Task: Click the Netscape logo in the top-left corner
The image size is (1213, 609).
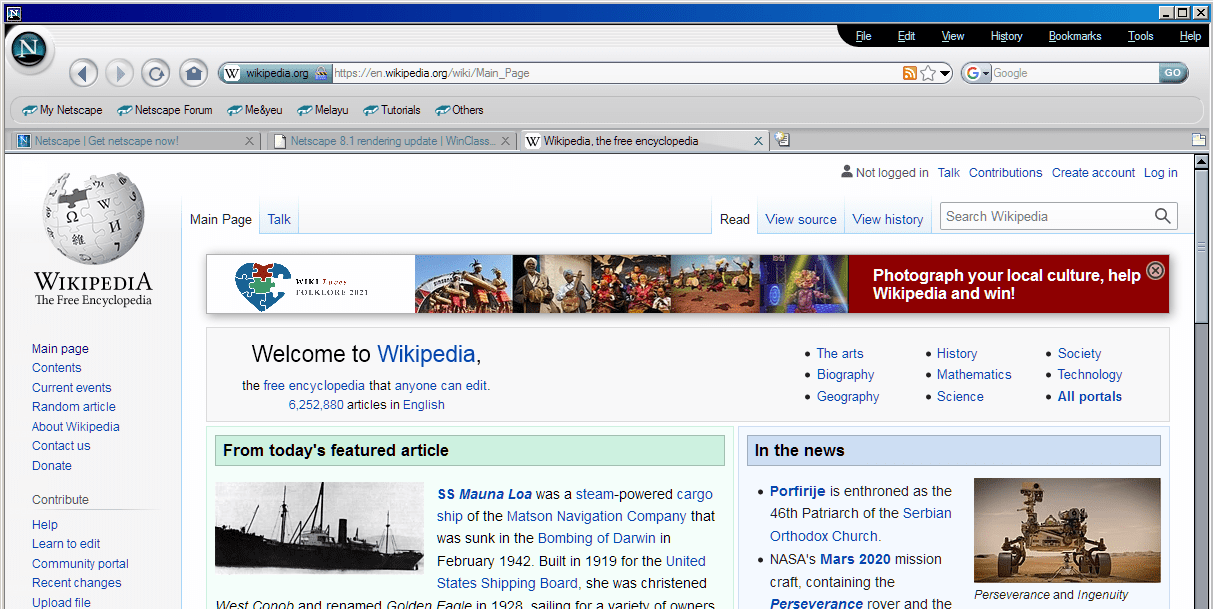Action: coord(29,50)
